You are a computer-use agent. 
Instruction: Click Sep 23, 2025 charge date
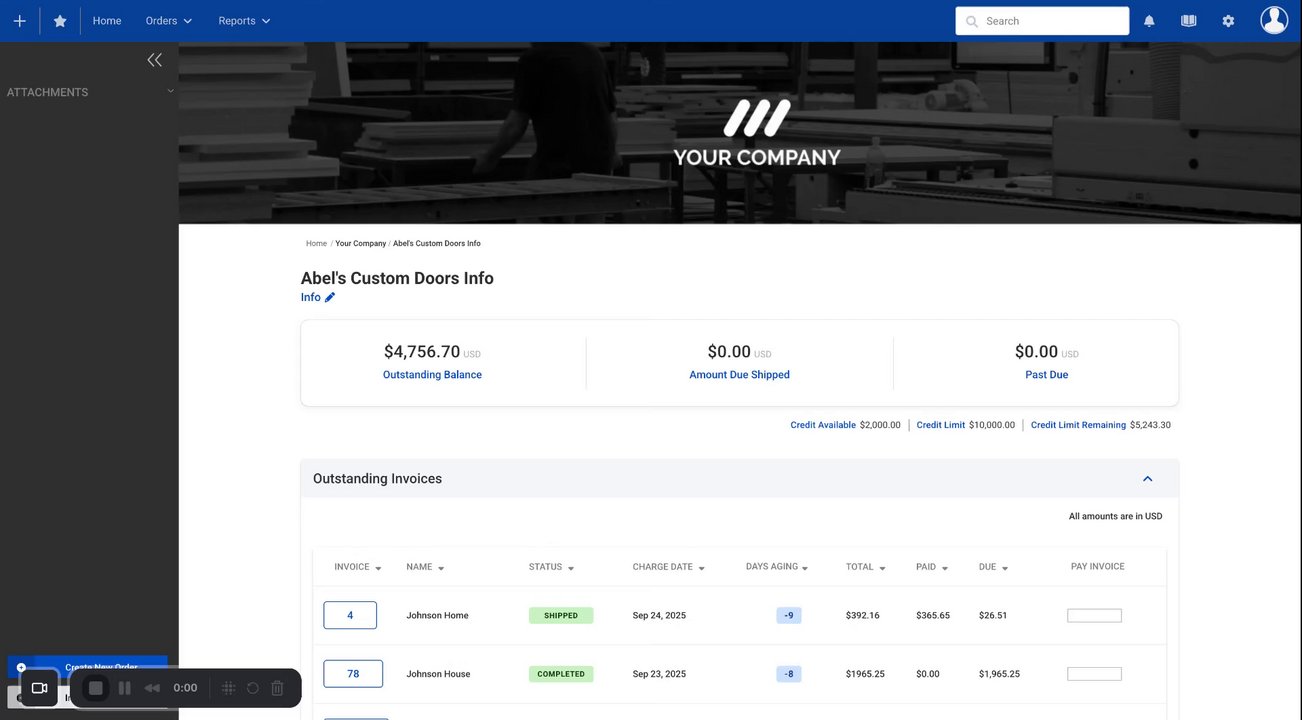(659, 674)
